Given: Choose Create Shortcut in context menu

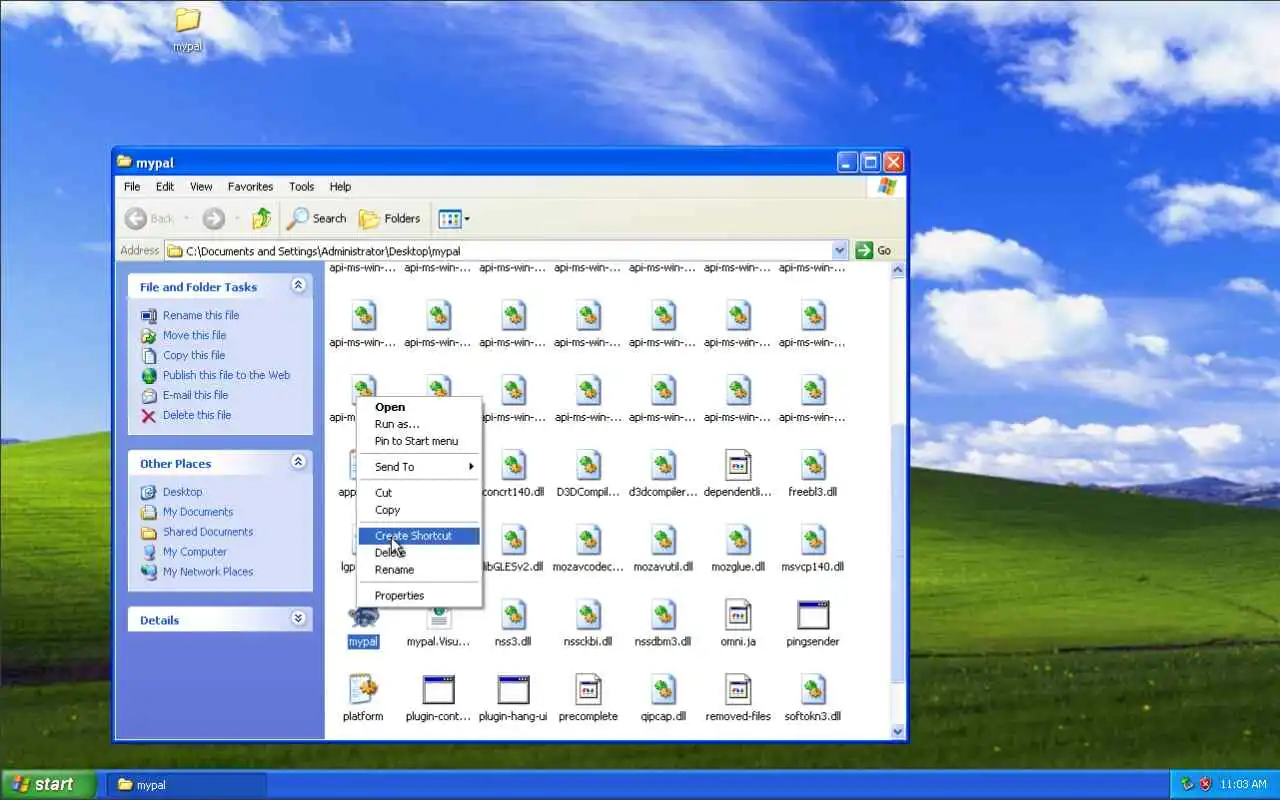Looking at the screenshot, I should pos(419,536).
